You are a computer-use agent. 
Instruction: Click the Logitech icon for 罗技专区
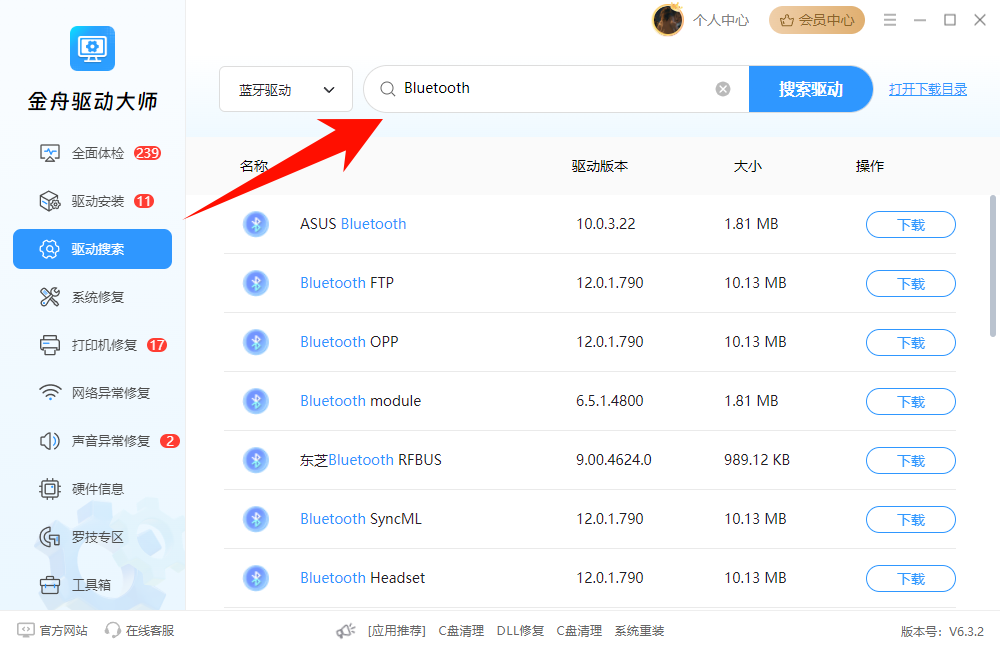click(50, 537)
